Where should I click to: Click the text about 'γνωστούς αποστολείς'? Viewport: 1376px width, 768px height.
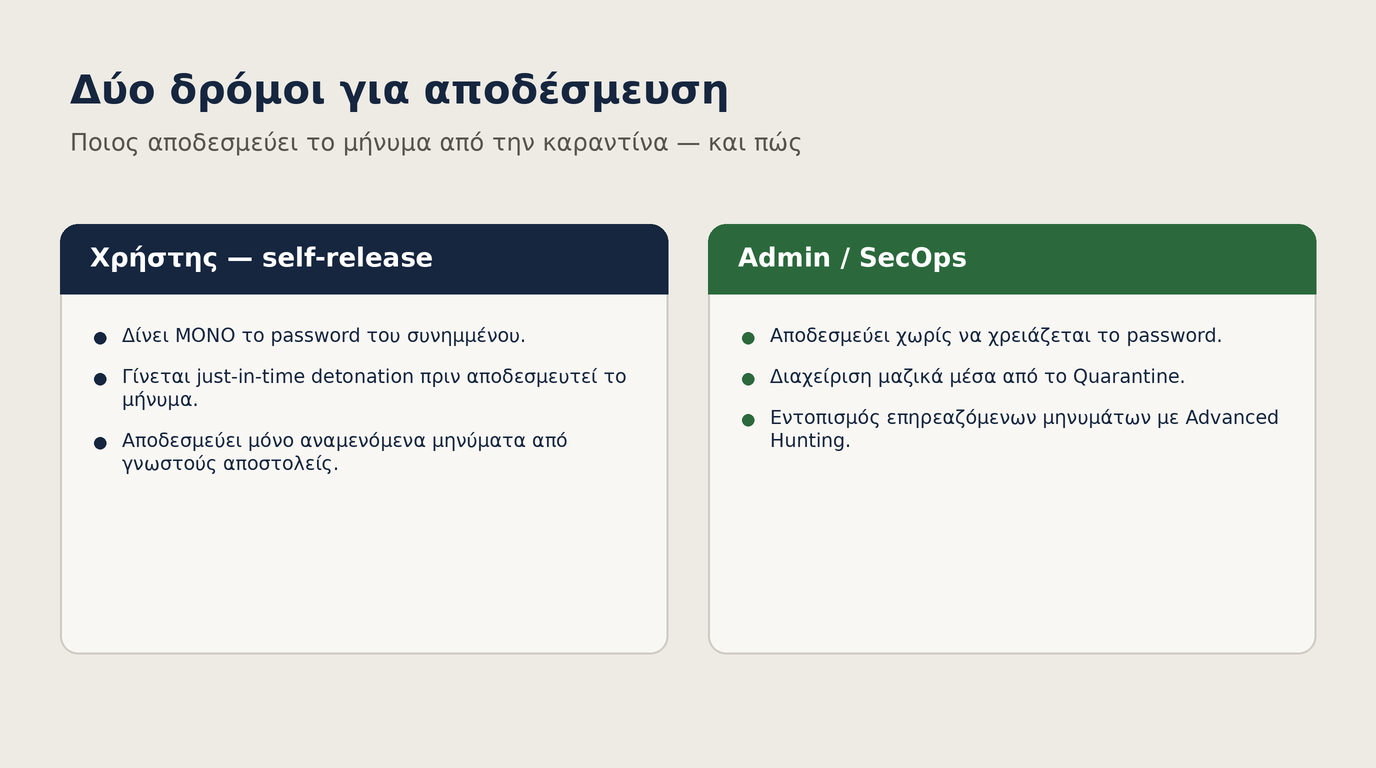point(345,452)
